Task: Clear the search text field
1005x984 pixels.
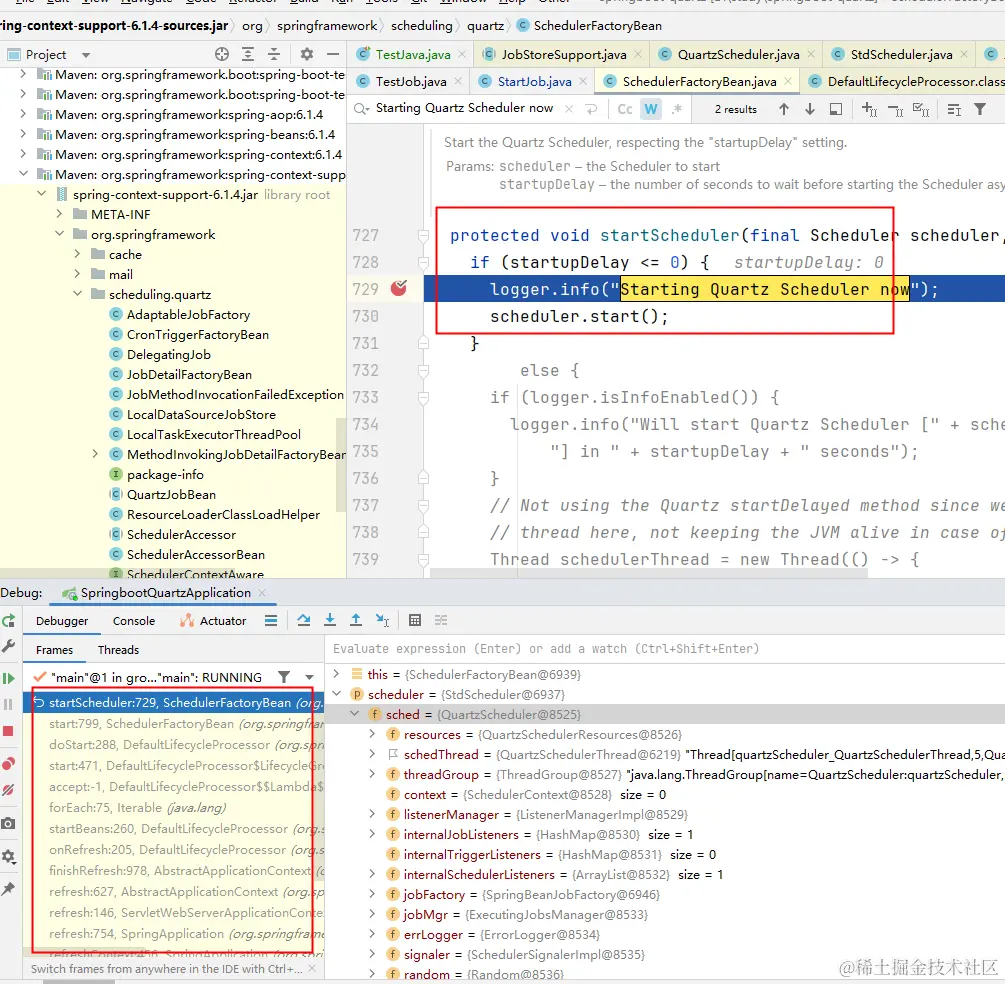Action: 569,109
